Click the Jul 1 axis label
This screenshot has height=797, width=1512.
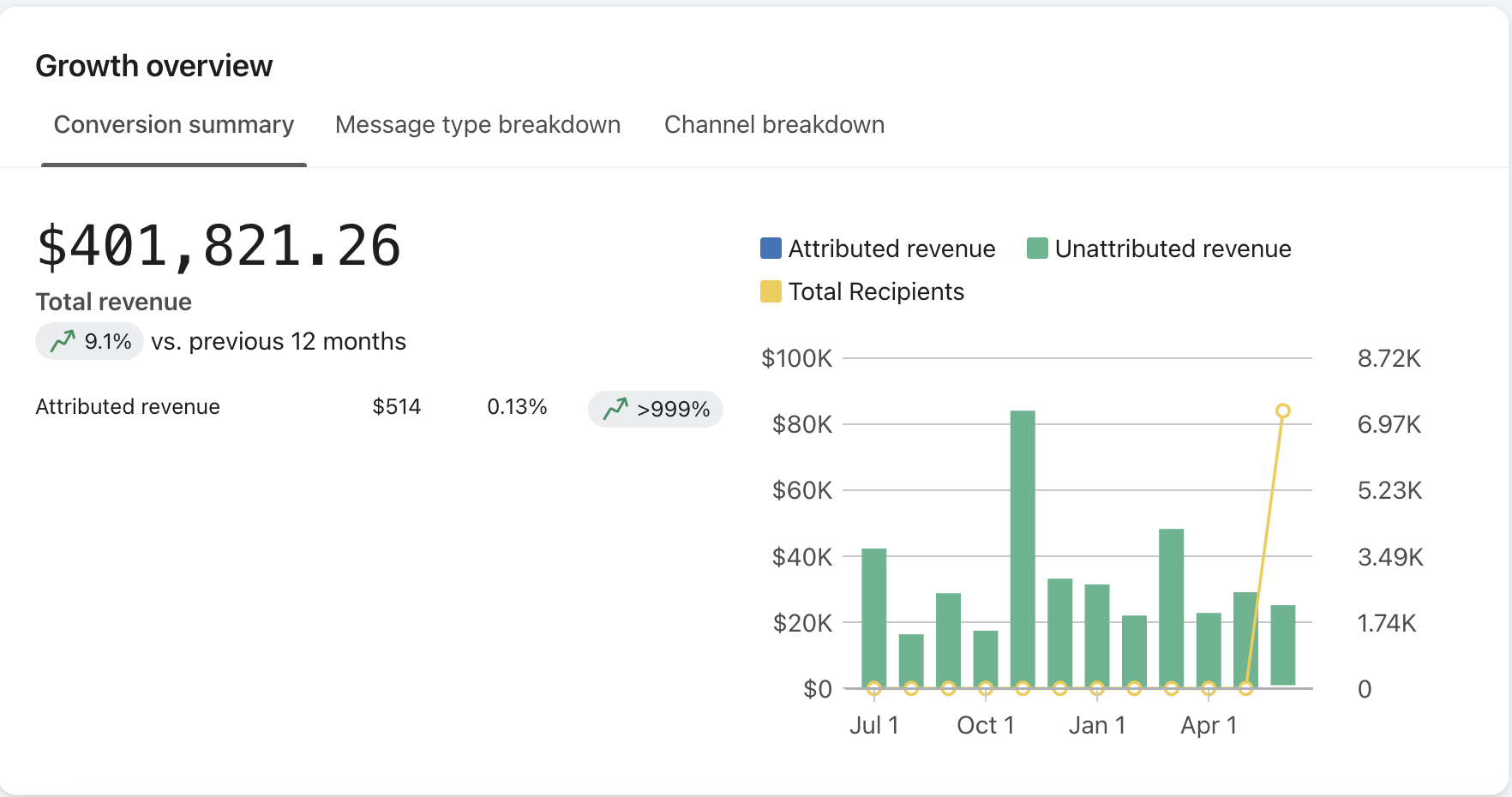[x=874, y=725]
